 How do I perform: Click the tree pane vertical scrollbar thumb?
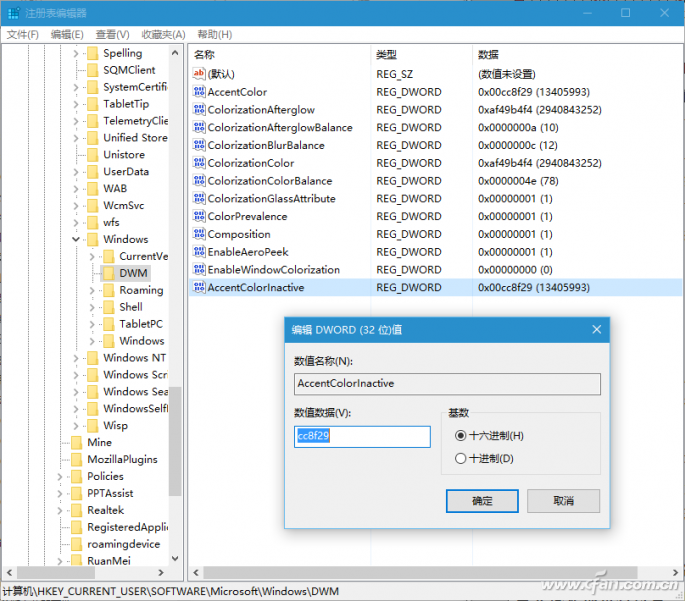pos(175,441)
